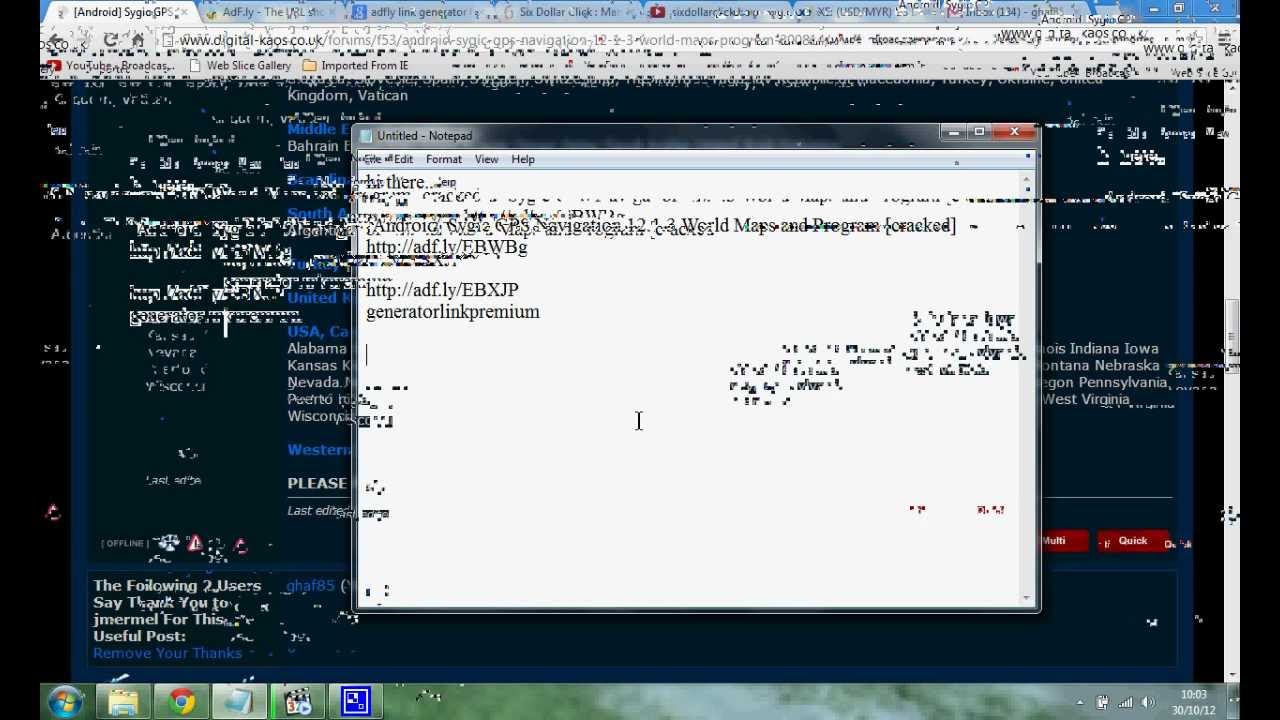
Task: Switch to the AdF.ly Chrome tab
Action: [272, 13]
